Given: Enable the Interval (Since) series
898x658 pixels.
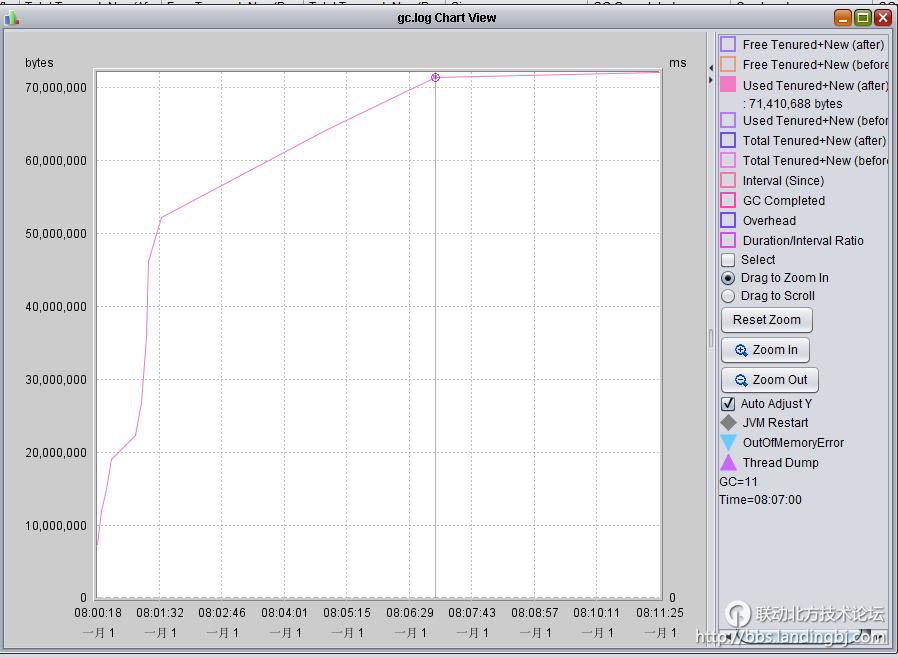Looking at the screenshot, I should [x=728, y=181].
